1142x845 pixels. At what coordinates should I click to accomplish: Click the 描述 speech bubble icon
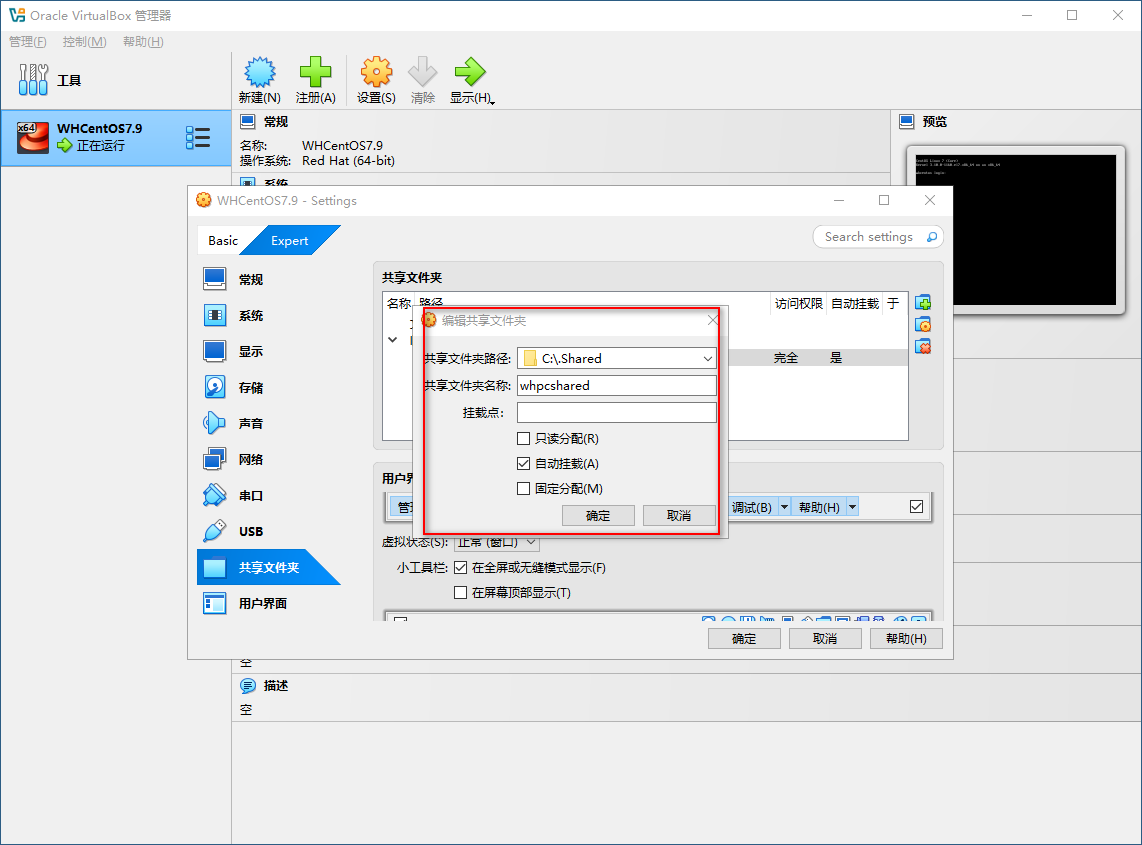point(248,685)
